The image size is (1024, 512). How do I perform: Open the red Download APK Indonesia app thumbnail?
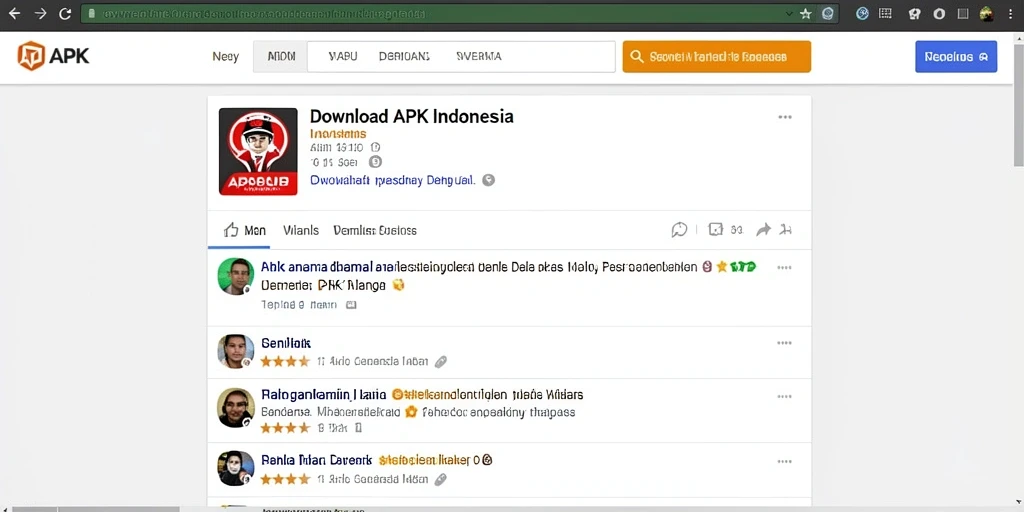click(x=258, y=152)
